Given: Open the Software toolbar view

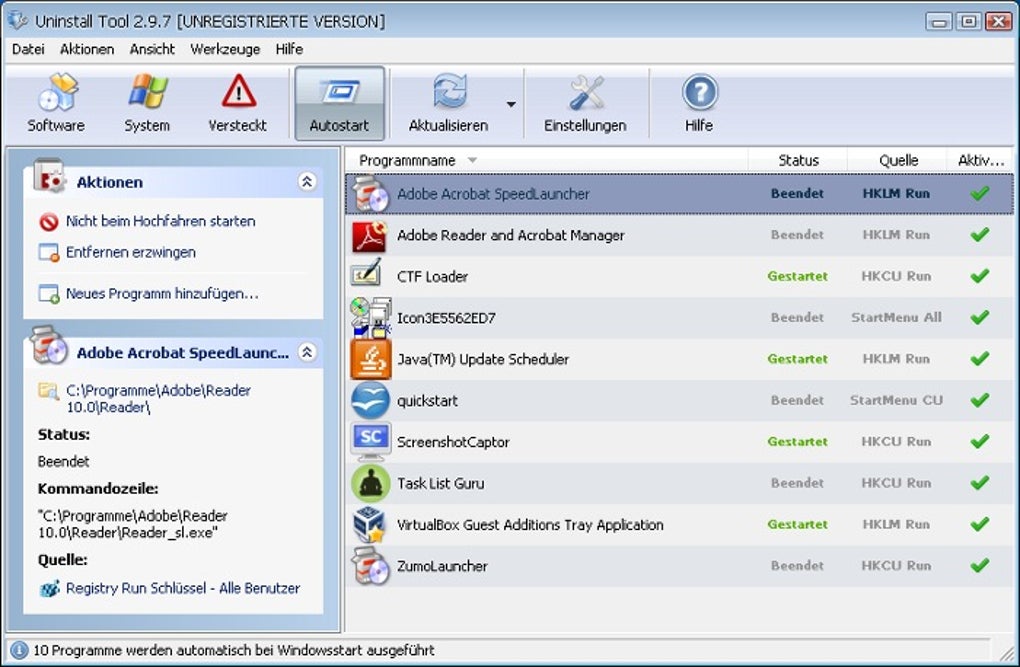Looking at the screenshot, I should coord(56,103).
